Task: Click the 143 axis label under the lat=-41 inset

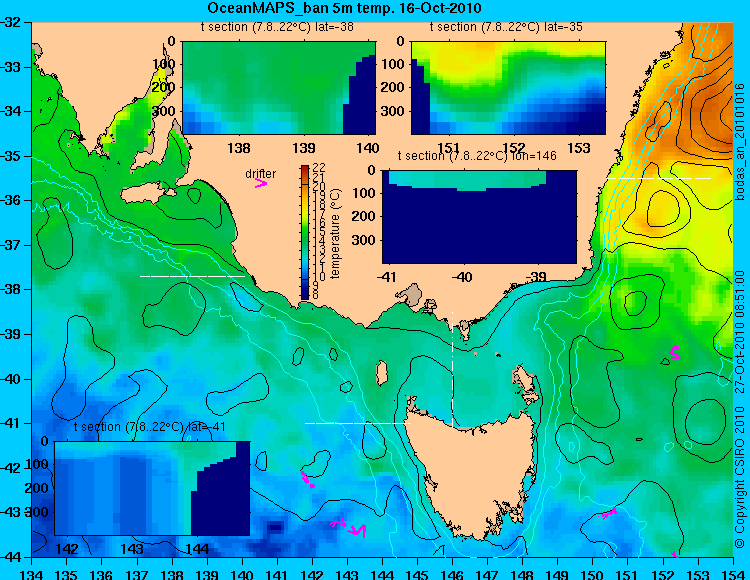Action: click(131, 548)
